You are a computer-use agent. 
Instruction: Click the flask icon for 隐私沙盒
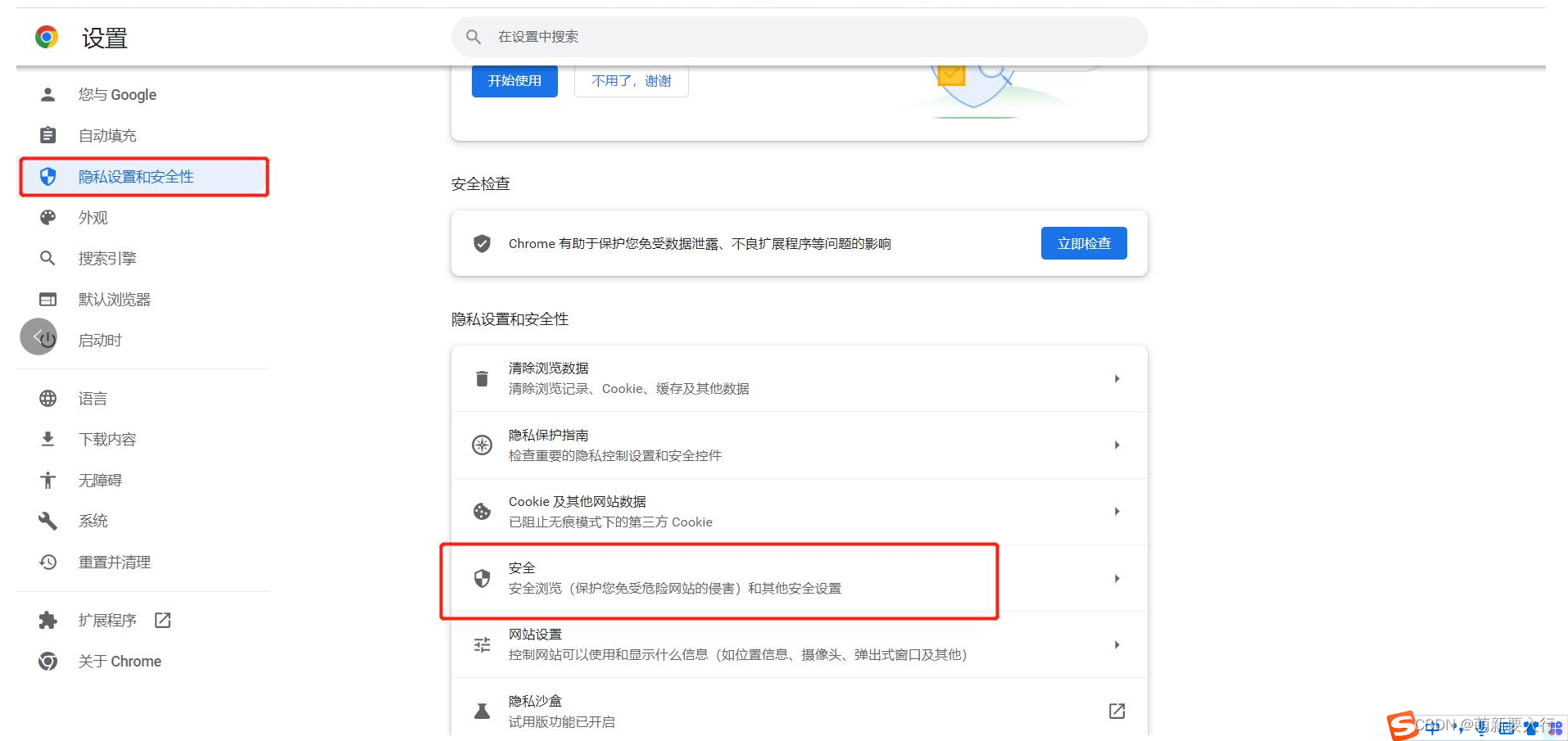482,711
